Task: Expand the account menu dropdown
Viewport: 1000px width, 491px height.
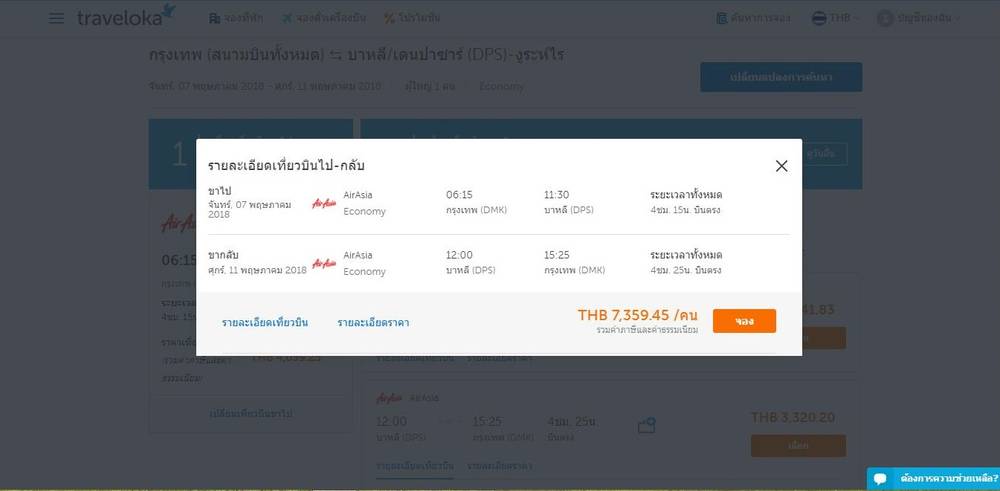Action: click(x=919, y=18)
